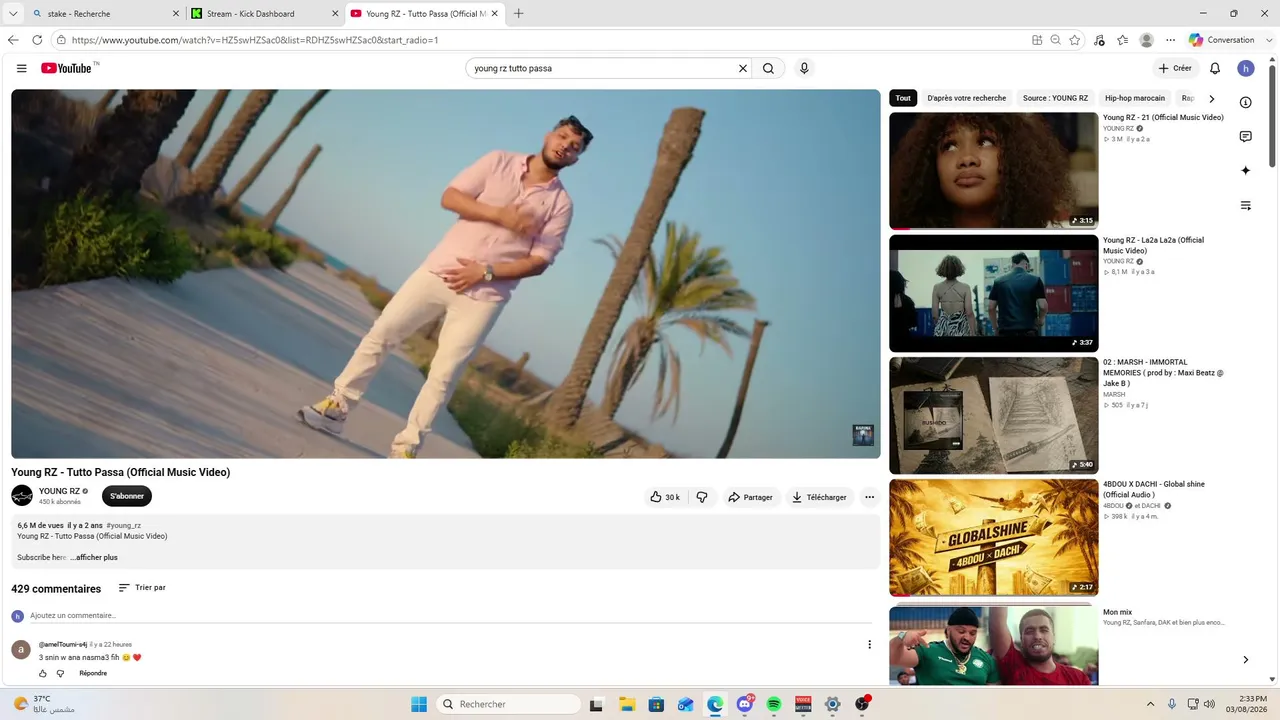
Task: Click the volume speaker tray icon
Action: pos(1209,704)
